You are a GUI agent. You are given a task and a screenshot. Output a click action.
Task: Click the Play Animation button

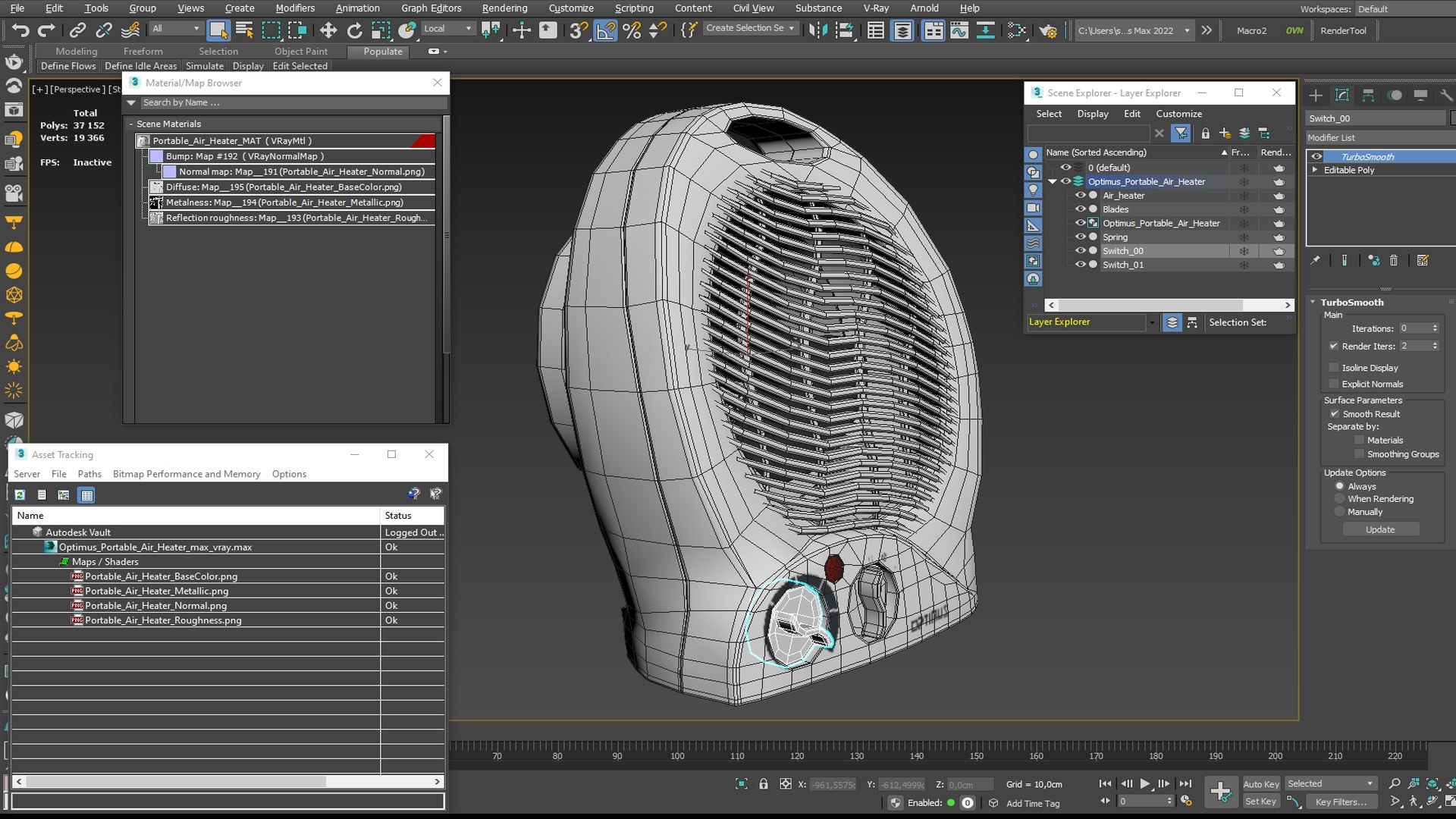coord(1145,783)
